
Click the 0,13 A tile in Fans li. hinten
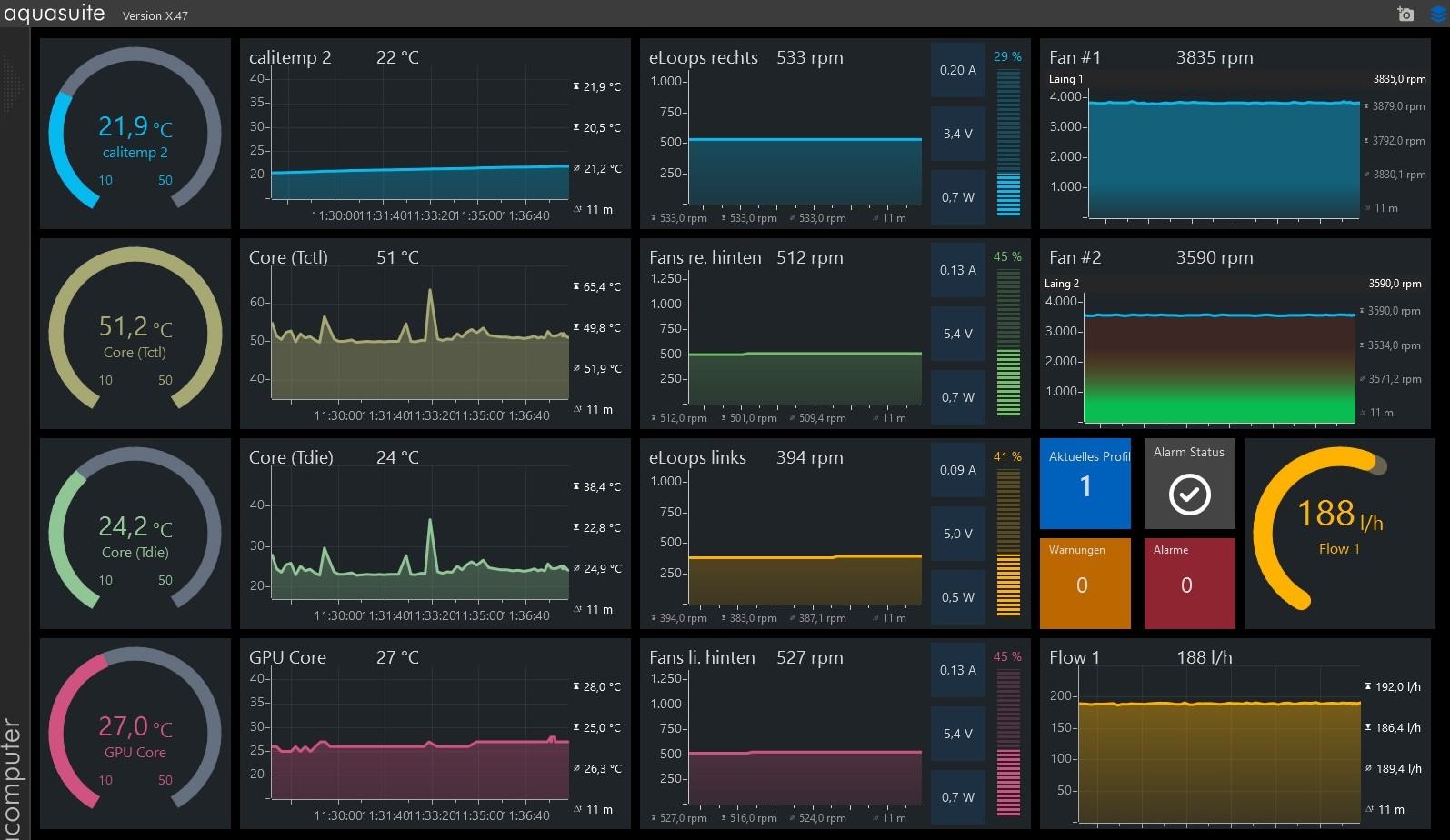pos(958,670)
